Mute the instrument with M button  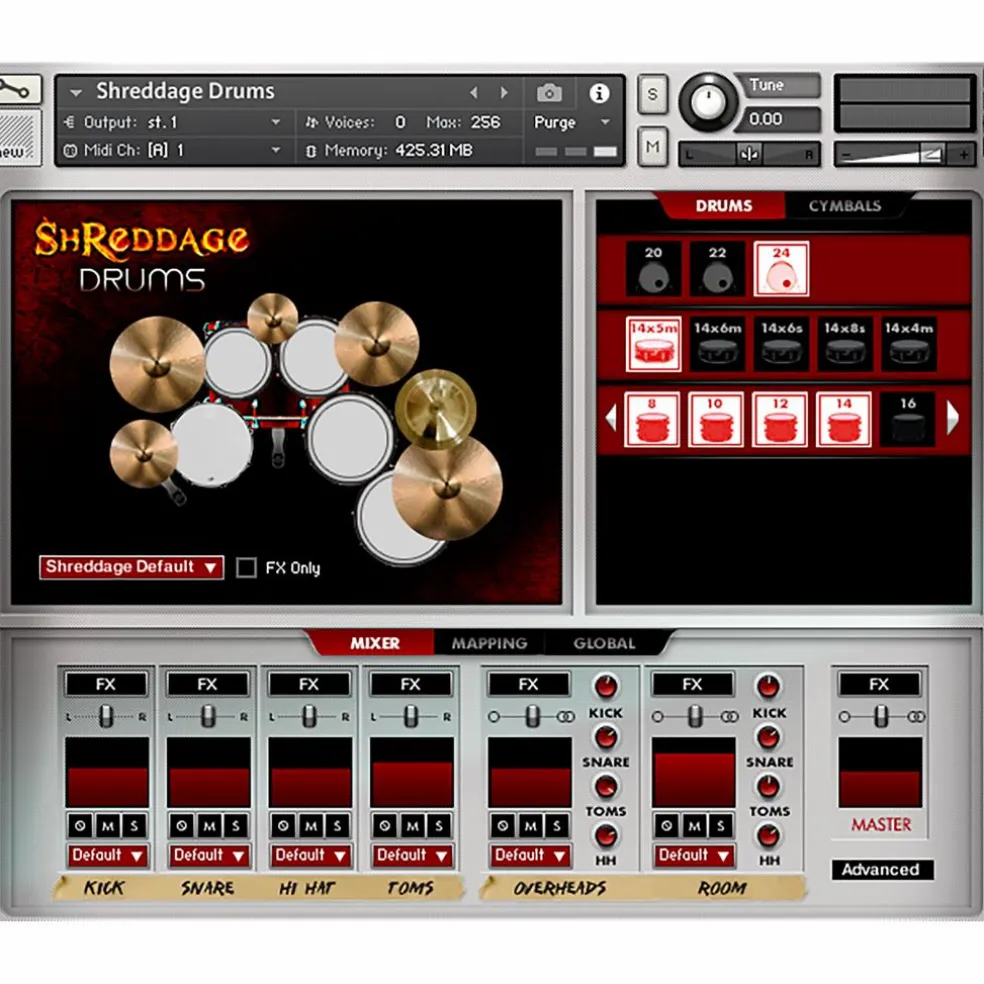pyautogui.click(x=653, y=147)
